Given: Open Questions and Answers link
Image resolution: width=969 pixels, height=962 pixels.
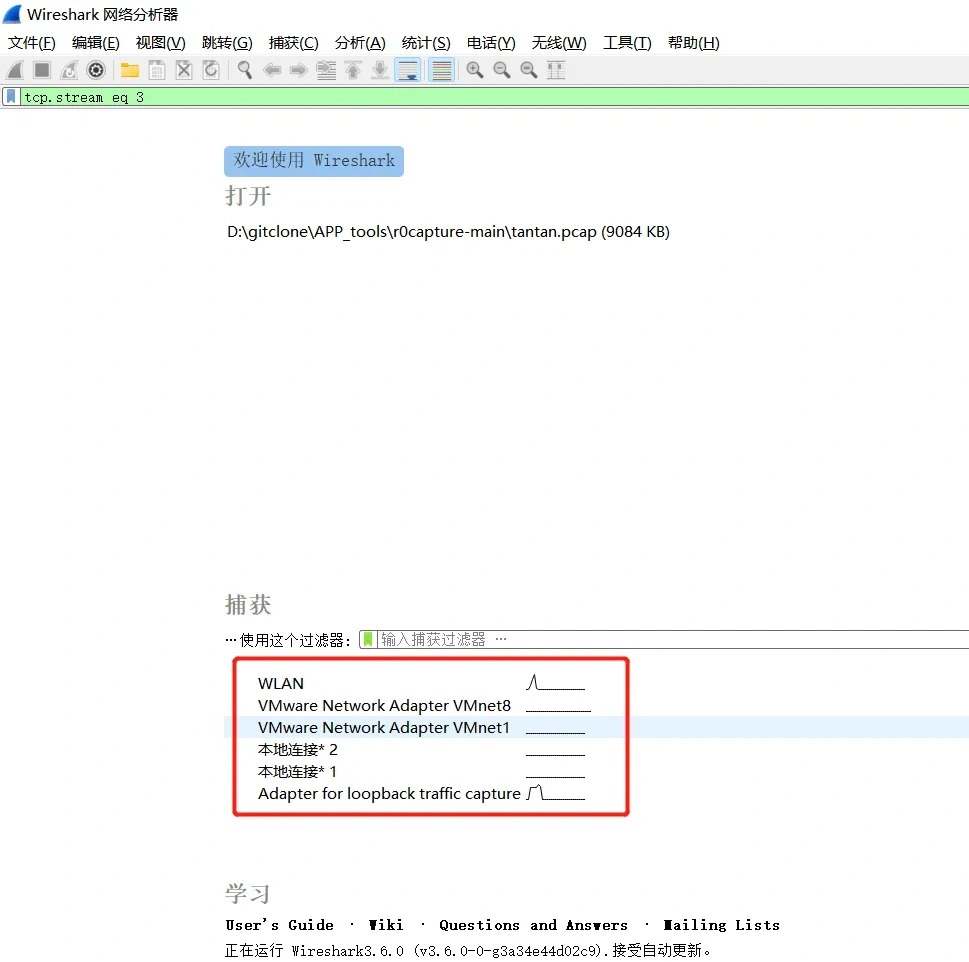Looking at the screenshot, I should (533, 925).
